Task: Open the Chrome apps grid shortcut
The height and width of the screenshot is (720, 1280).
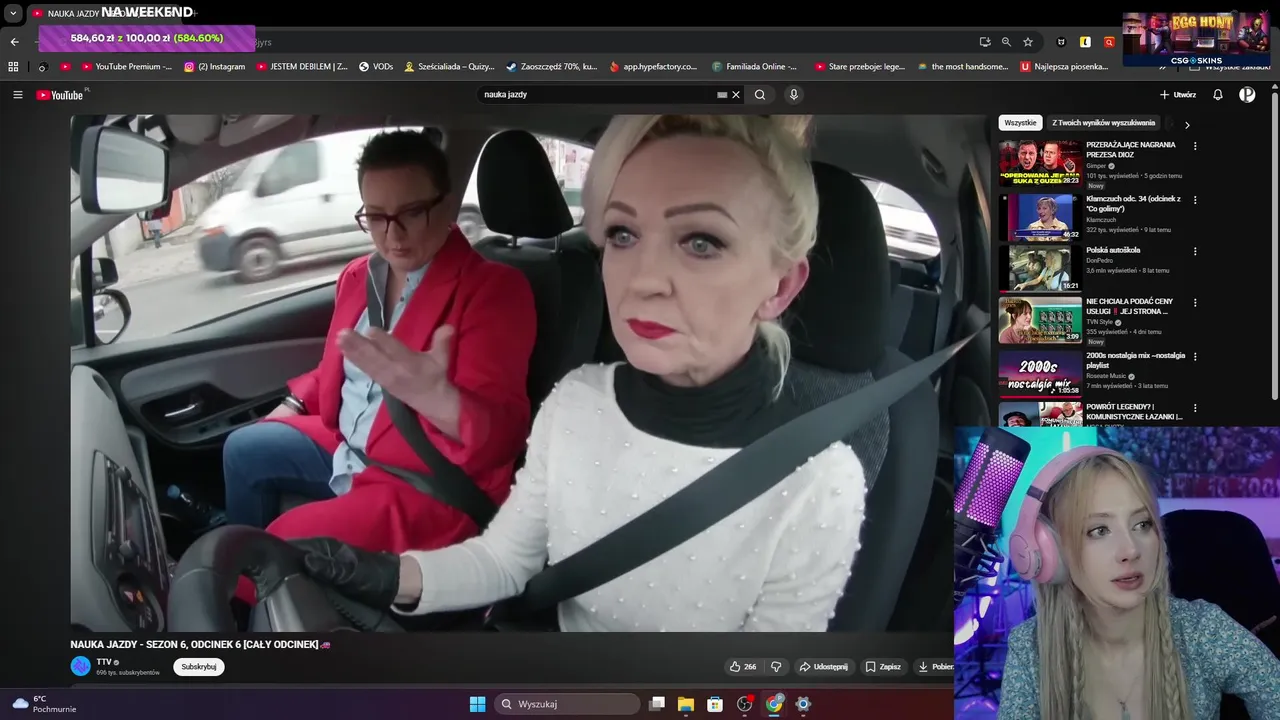Action: click(13, 67)
